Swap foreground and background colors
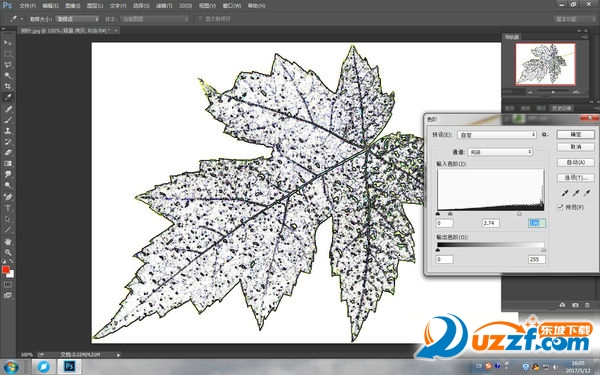This screenshot has height=375, width=600. [11, 261]
